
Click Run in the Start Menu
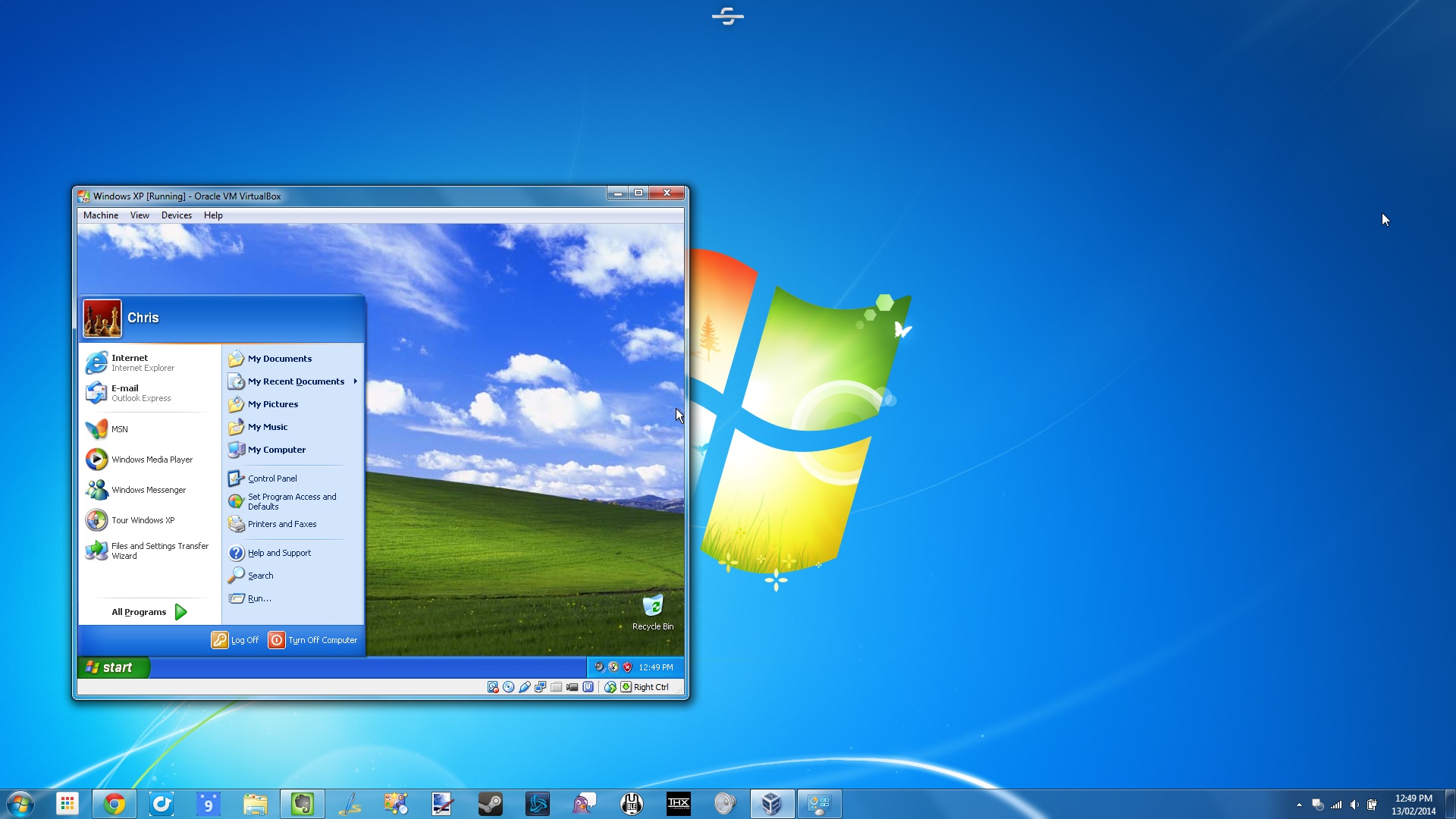pos(258,597)
